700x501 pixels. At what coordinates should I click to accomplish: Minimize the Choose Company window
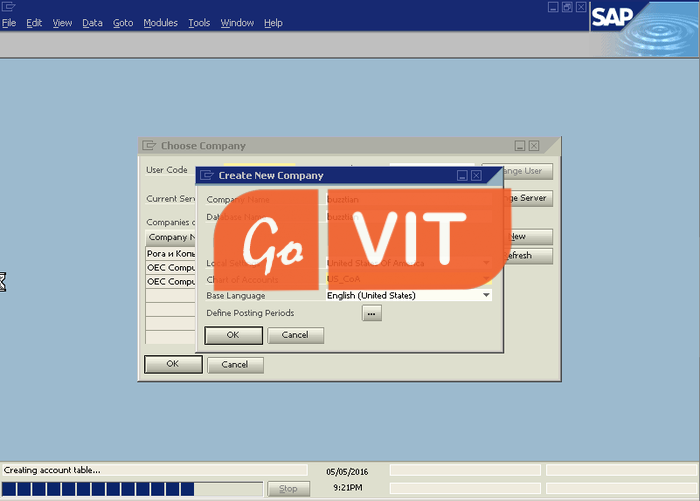(x=520, y=146)
